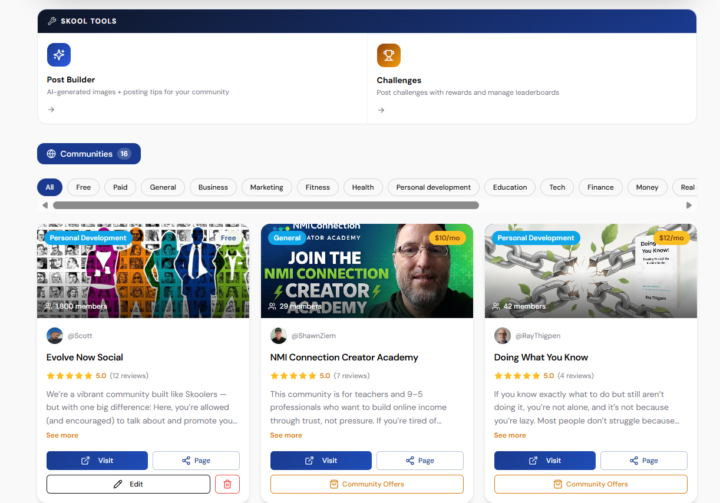Filter communities by Paid
This screenshot has width=720, height=503.
coord(120,187)
